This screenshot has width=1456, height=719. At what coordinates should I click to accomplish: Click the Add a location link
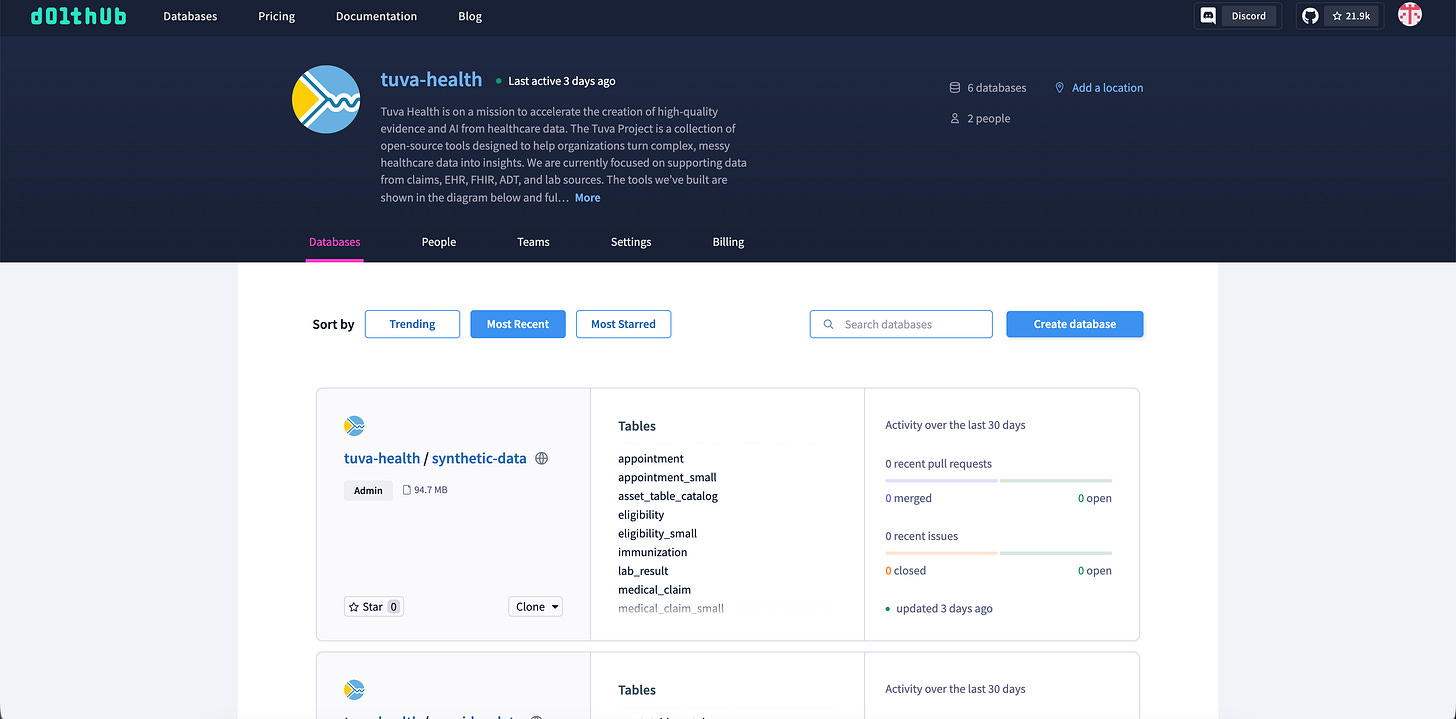click(1107, 88)
